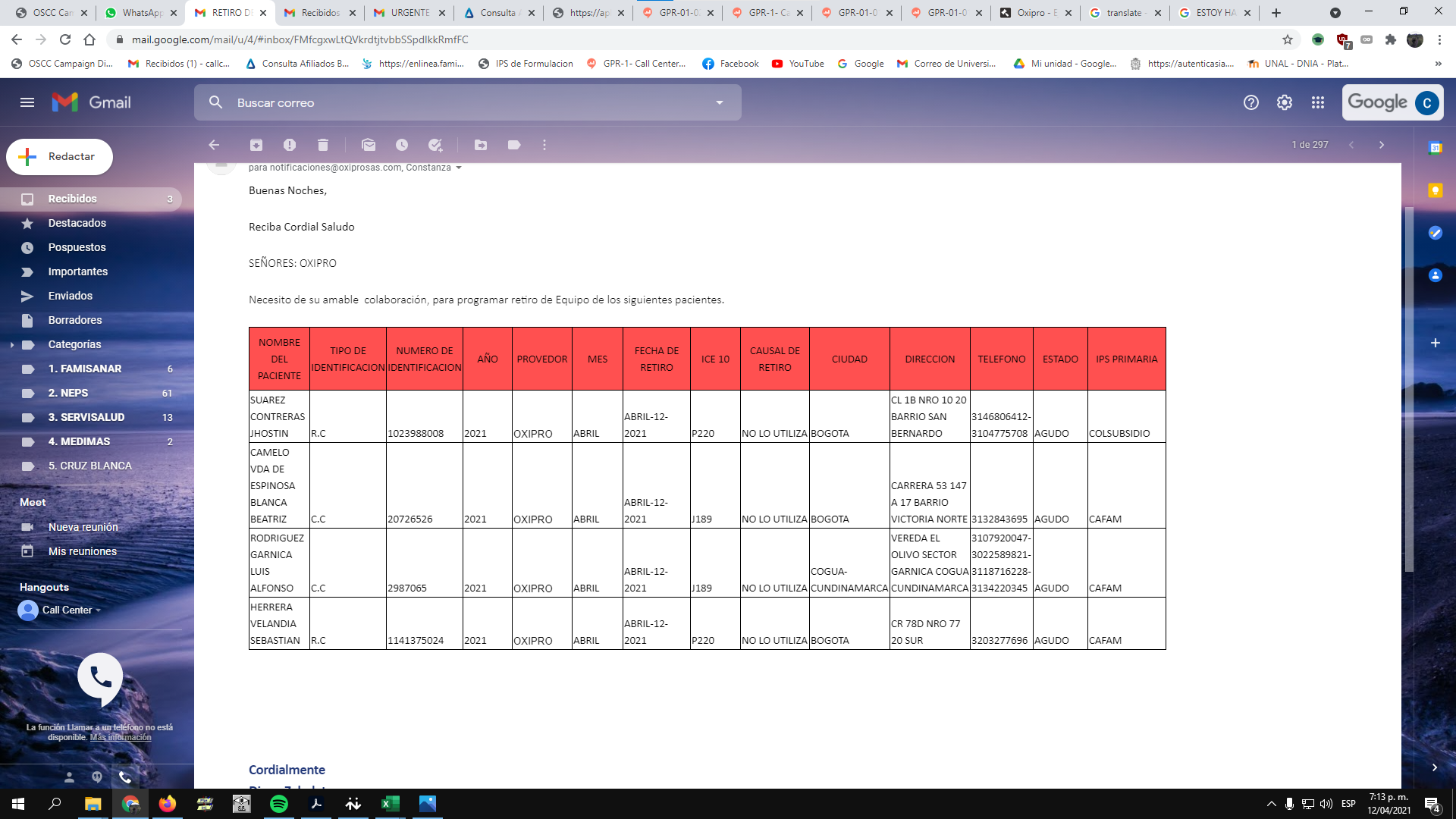Show more bookmarks with the chevron
This screenshot has height=819, width=1456.
[1438, 64]
